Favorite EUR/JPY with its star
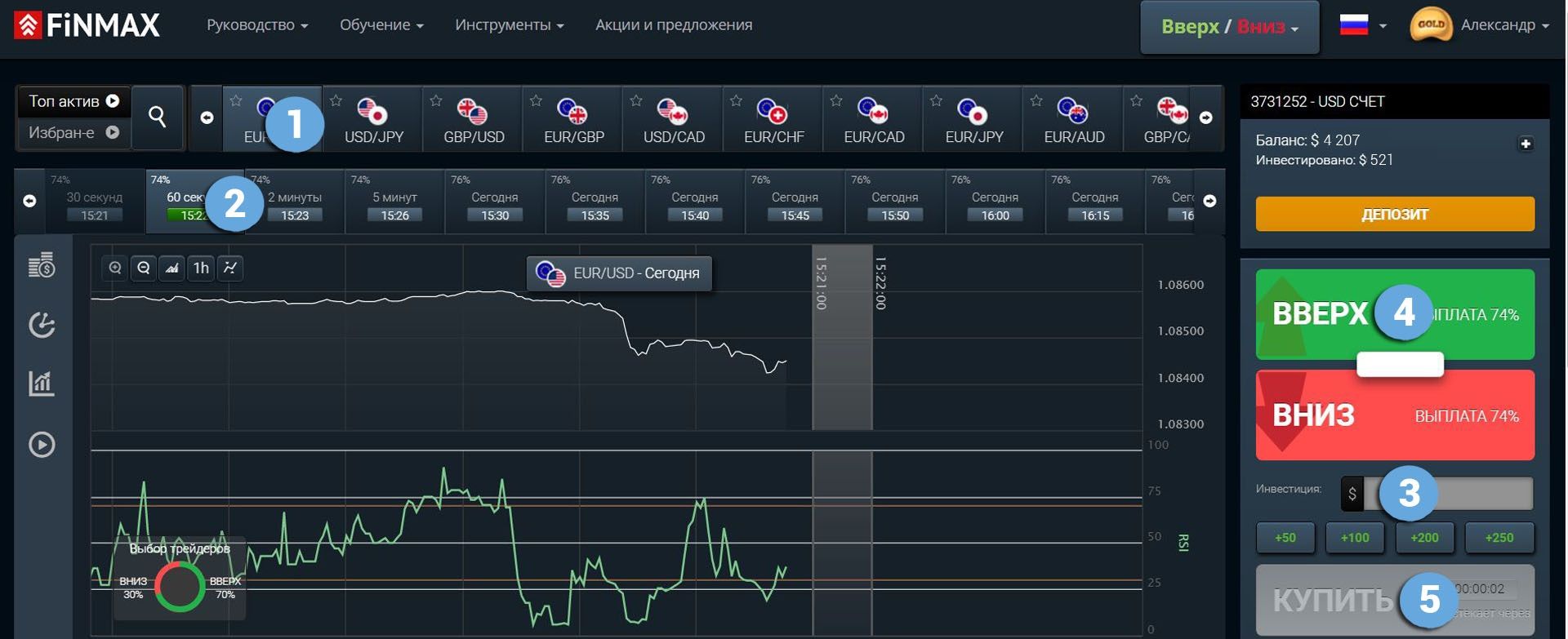Image resolution: width=1568 pixels, height=639 pixels. pos(936,100)
